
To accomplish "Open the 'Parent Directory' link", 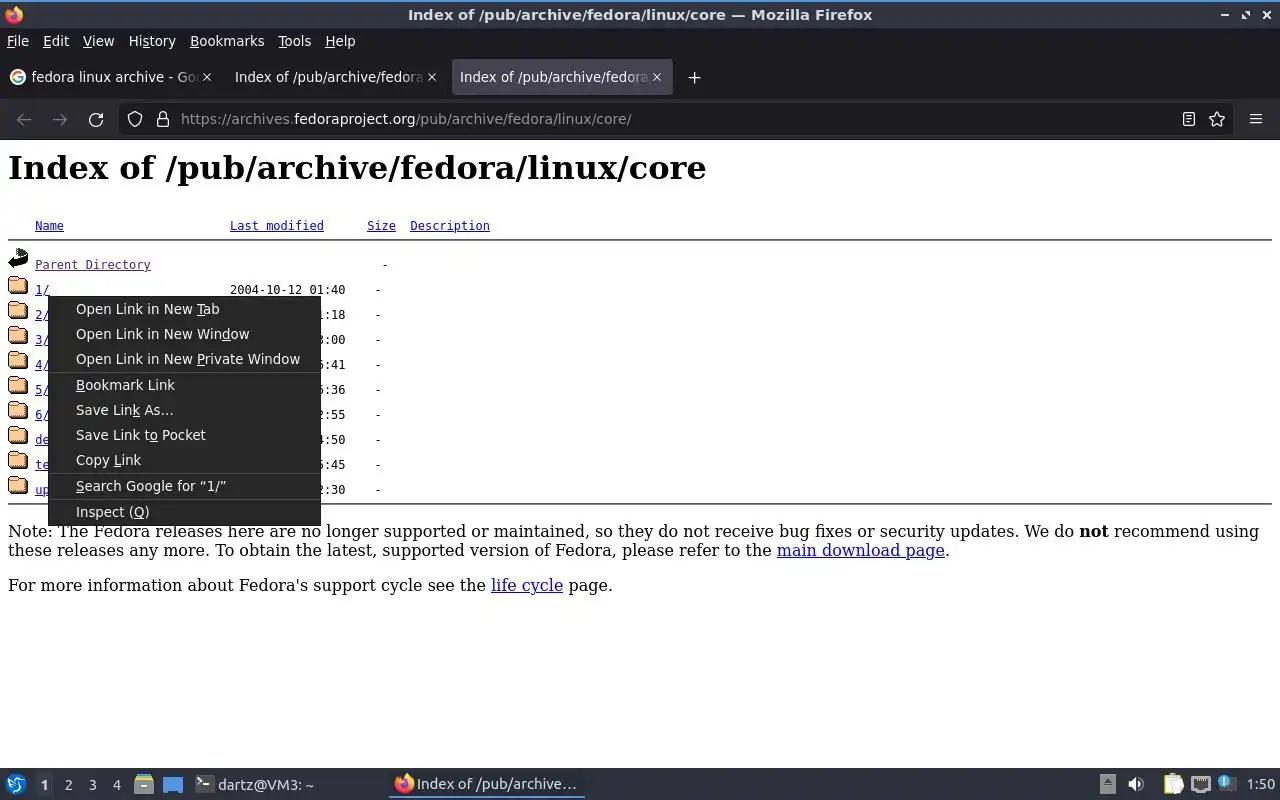I will tap(93, 265).
